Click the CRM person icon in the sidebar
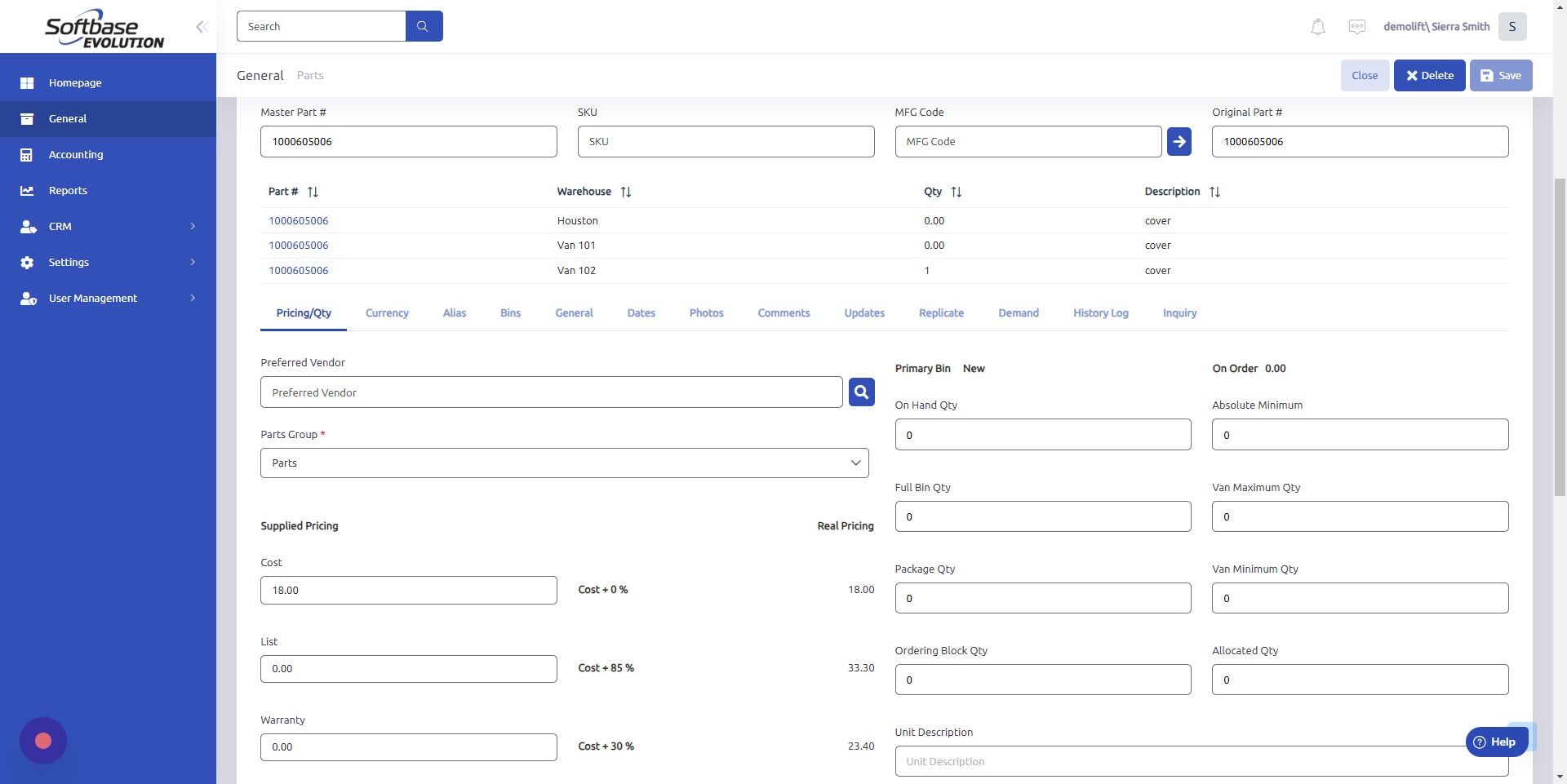The height and width of the screenshot is (784, 1567). [28, 226]
